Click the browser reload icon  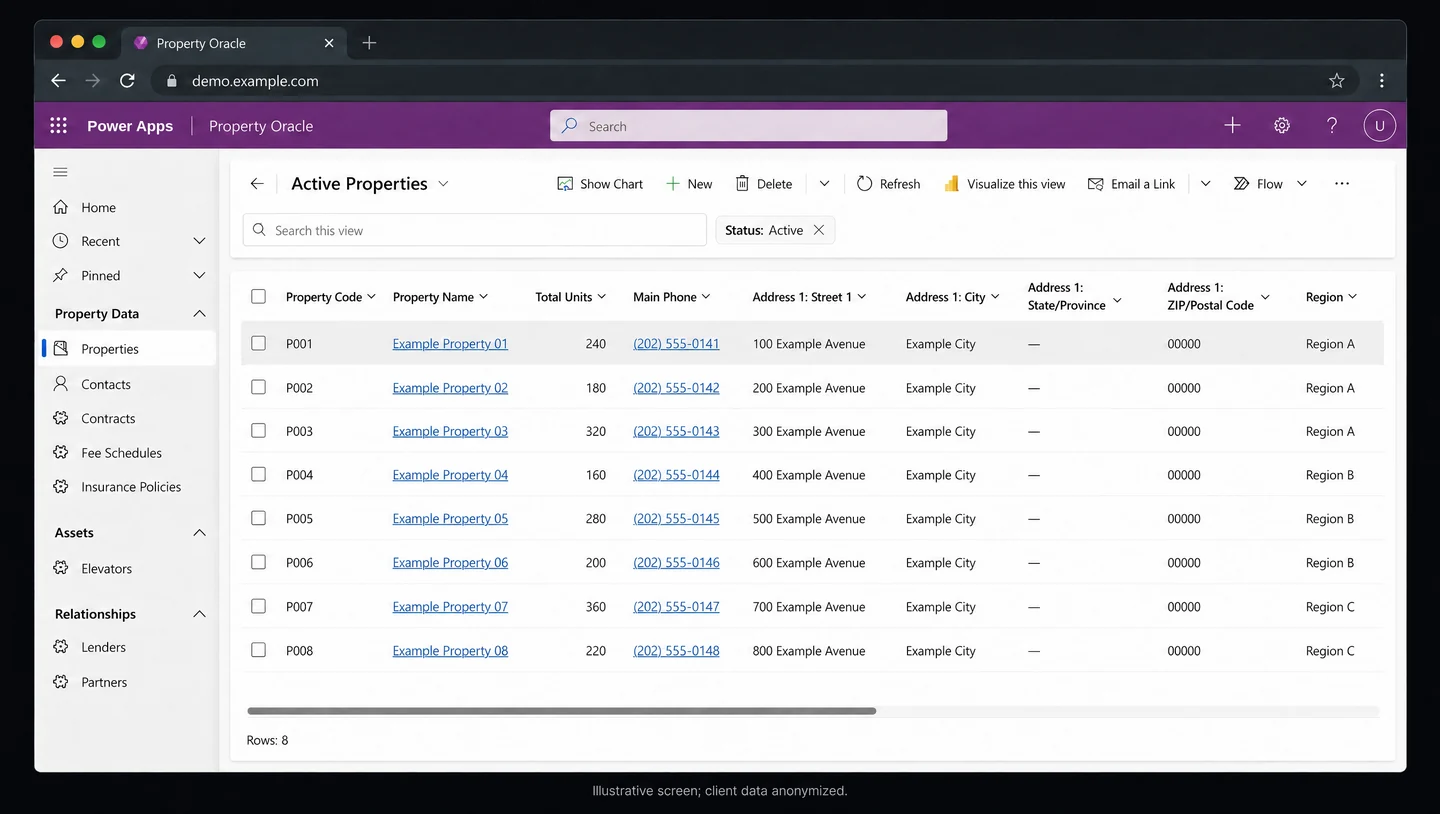pyautogui.click(x=127, y=81)
